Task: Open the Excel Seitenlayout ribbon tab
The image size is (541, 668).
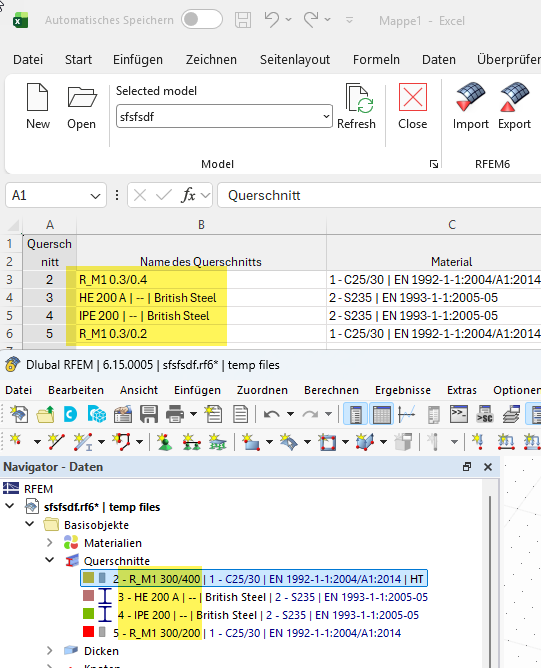Action: point(295,59)
